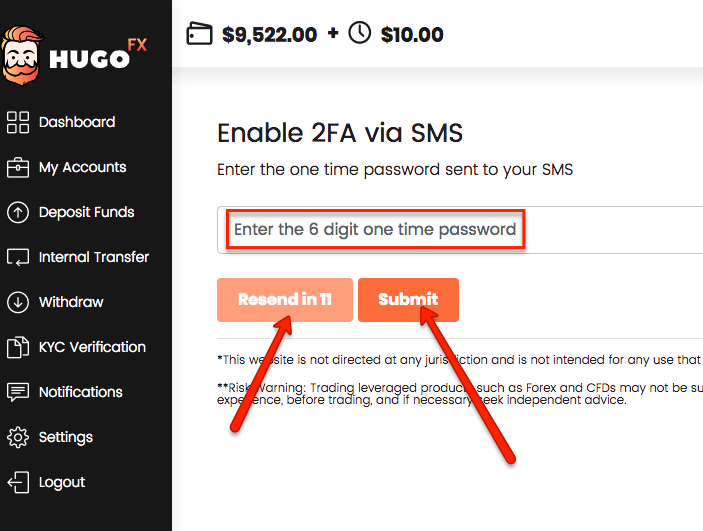The width and height of the screenshot is (703, 531).
Task: Click the Resend in 11 button
Action: [x=285, y=300]
